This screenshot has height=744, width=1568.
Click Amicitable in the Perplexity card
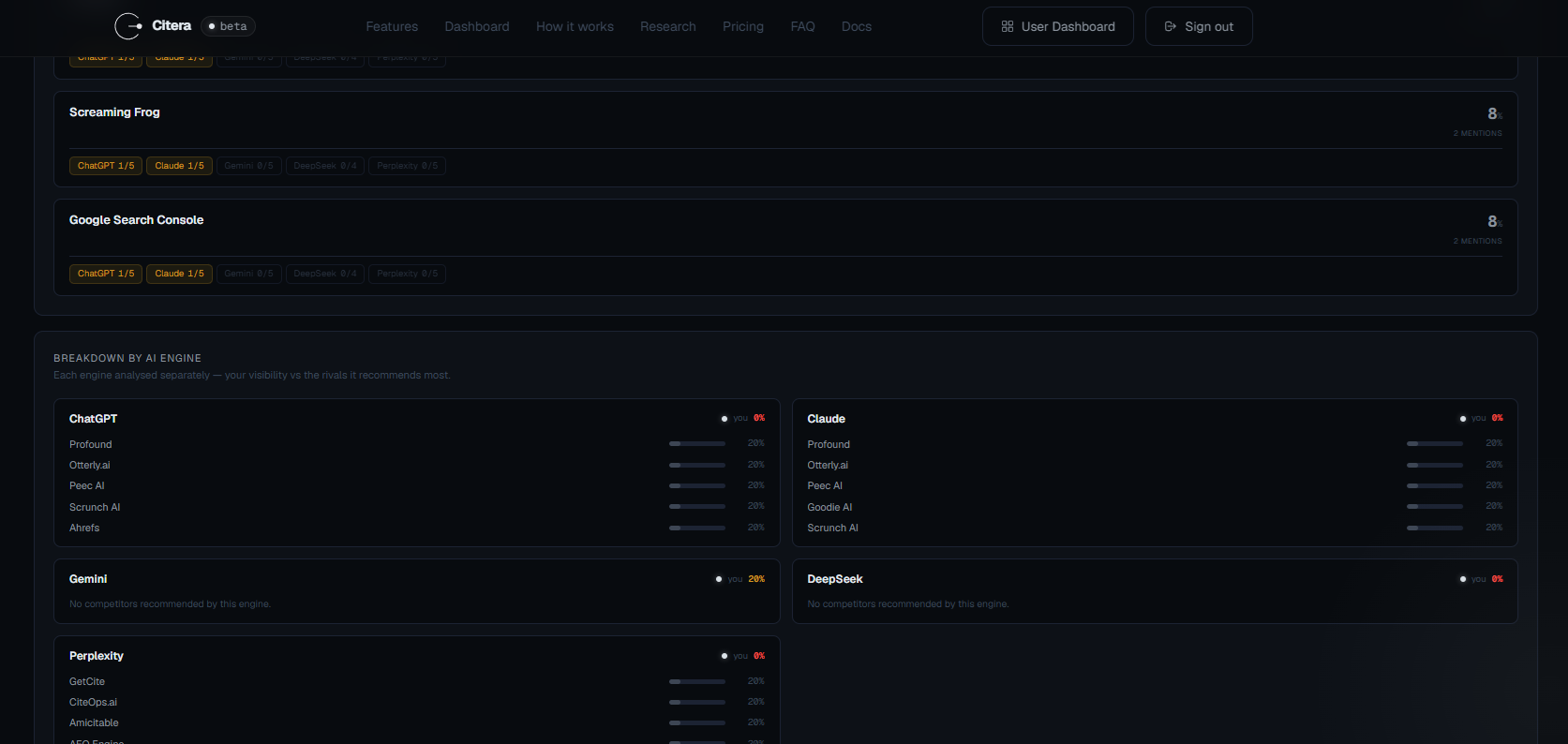94,722
